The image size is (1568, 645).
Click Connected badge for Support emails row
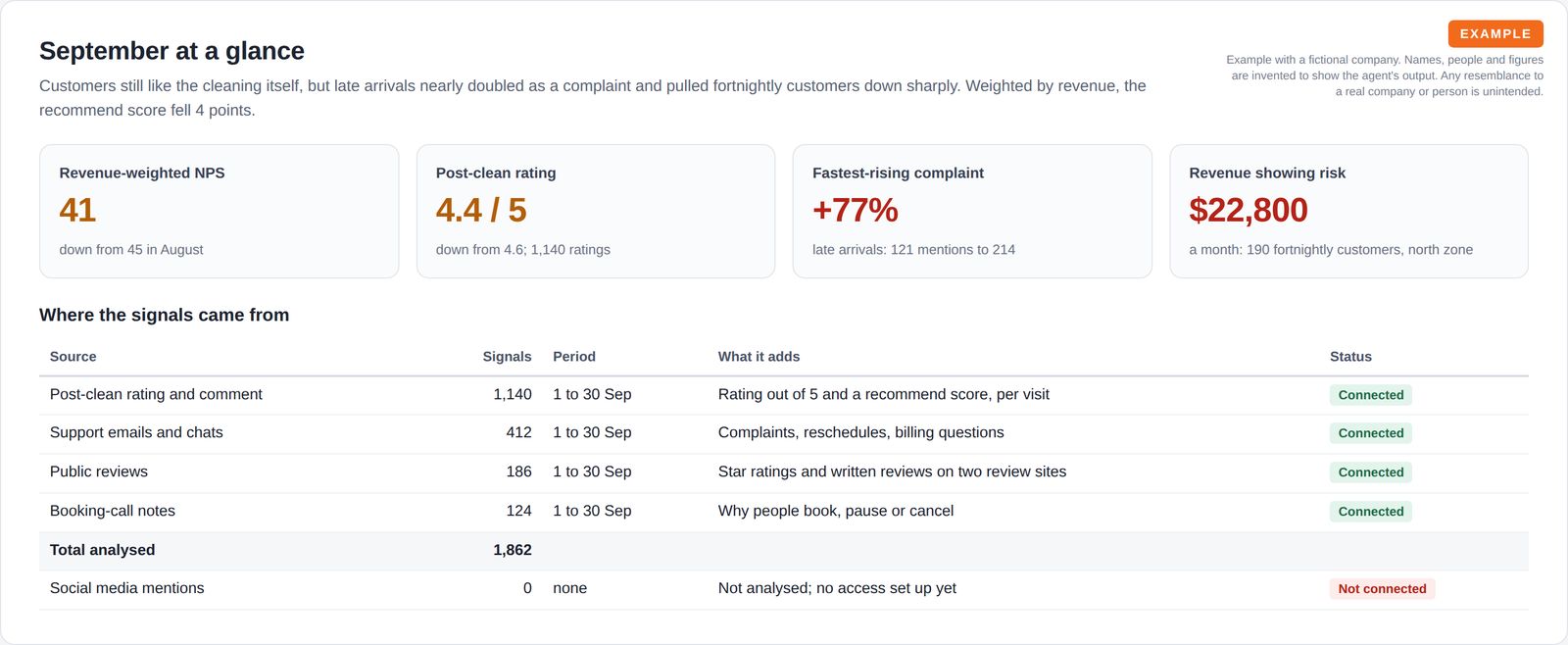tap(1371, 433)
